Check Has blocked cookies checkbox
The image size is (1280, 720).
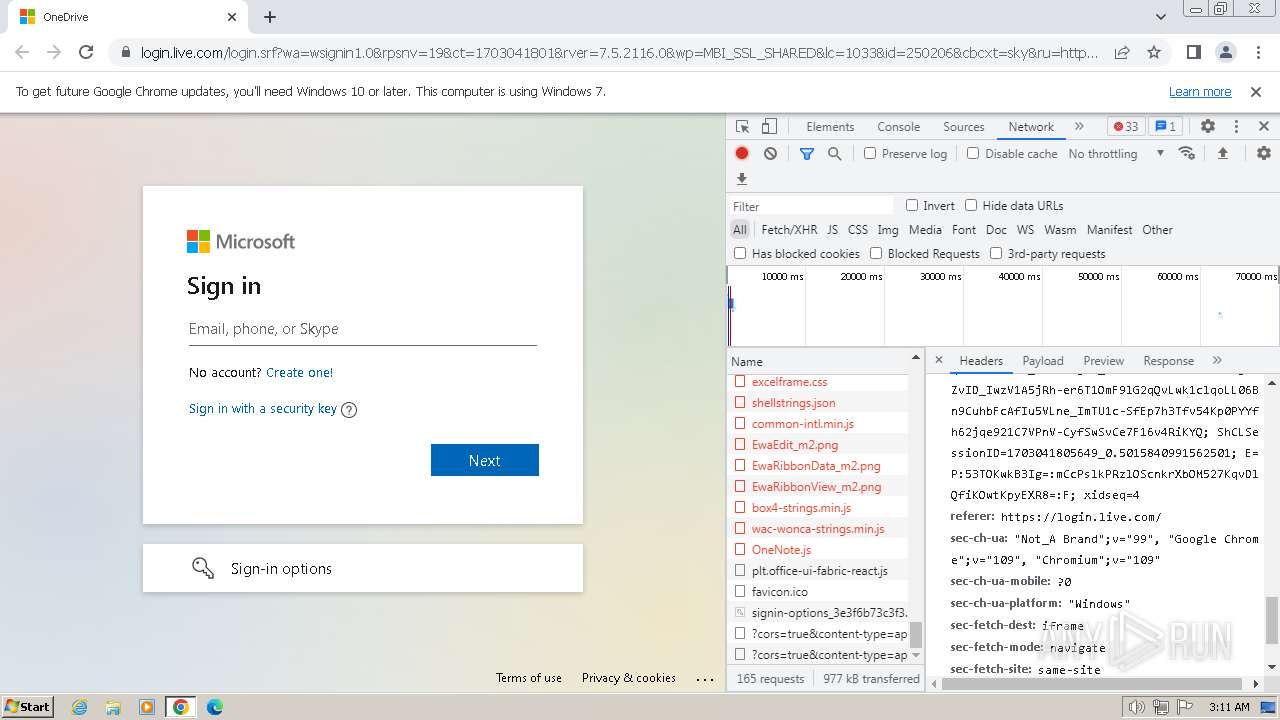(740, 253)
